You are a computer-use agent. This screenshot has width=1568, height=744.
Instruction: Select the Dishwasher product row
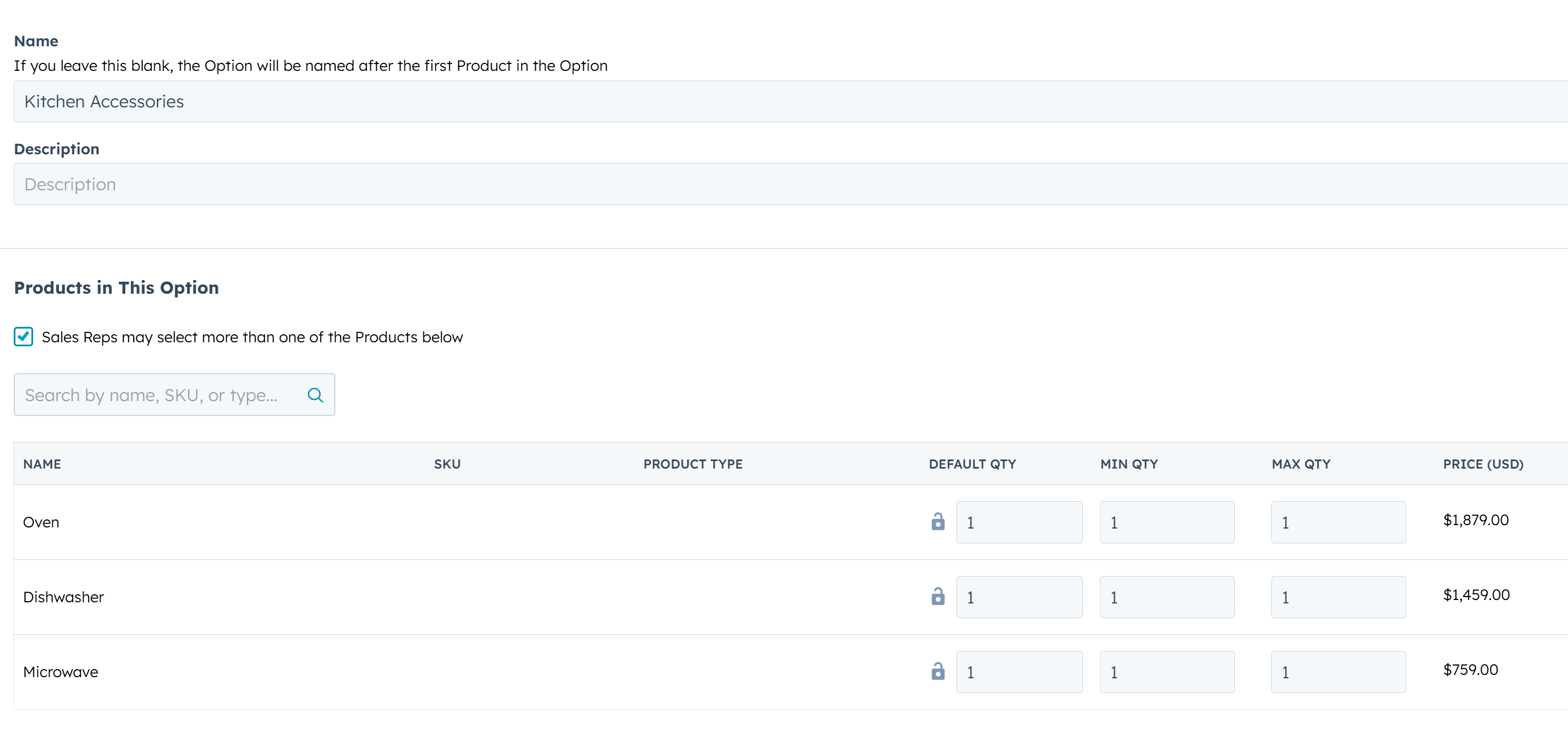click(x=426, y=597)
